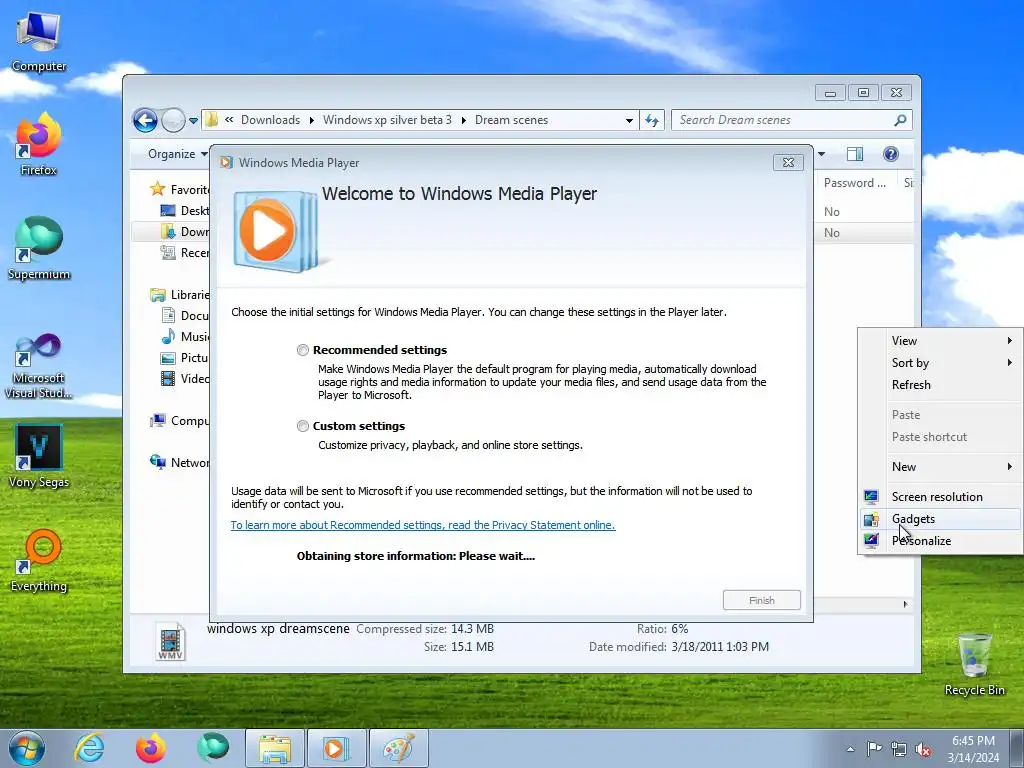The height and width of the screenshot is (768, 1024).
Task: Click Downloads in the Explorer breadcrumb
Action: (x=270, y=120)
